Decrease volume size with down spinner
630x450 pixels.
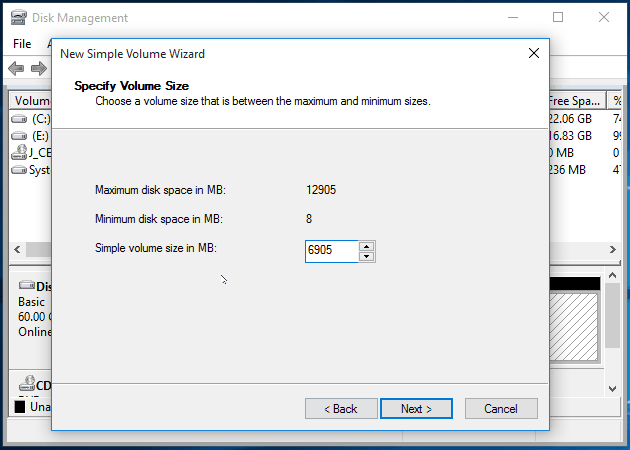(367, 256)
